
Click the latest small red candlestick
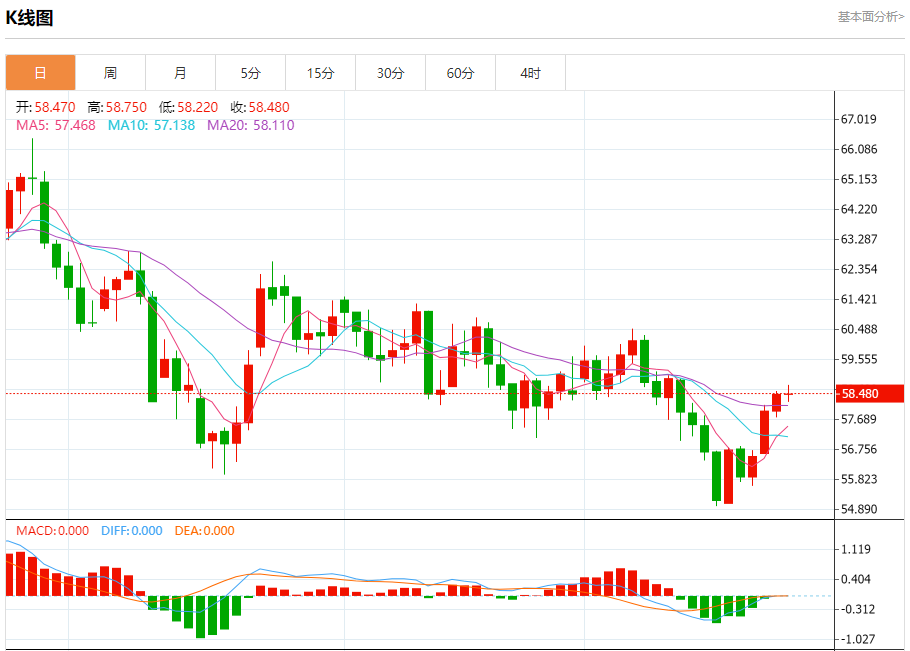click(x=788, y=393)
